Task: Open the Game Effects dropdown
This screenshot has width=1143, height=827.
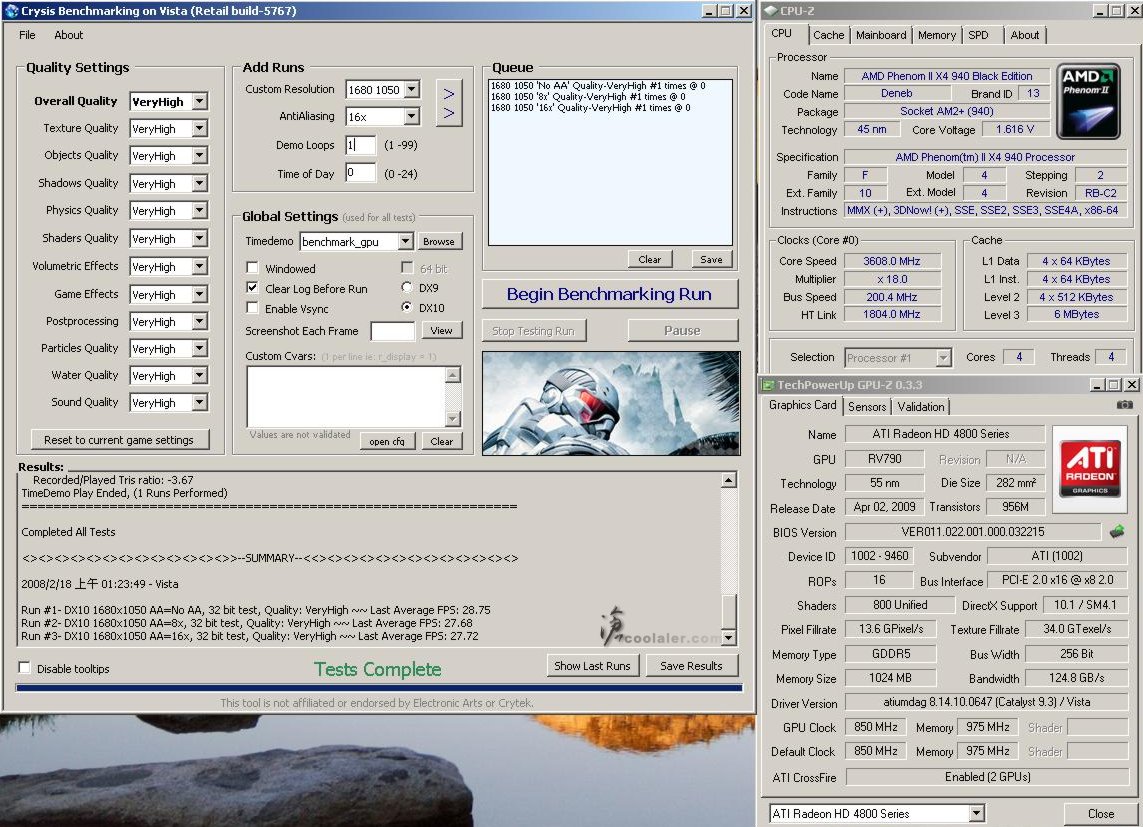Action: point(199,294)
